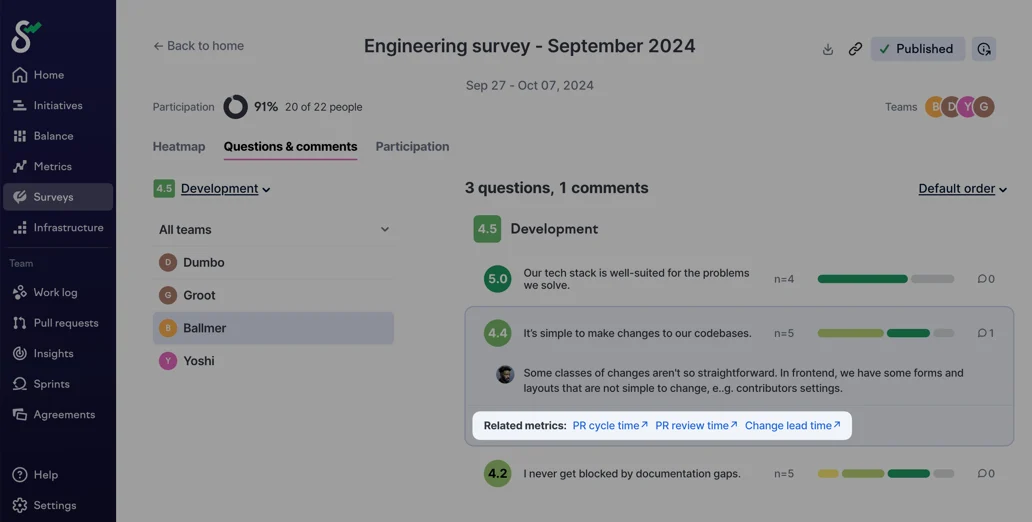Screen dimensions: 1032x522
Task: Select the Yoshi team in the list
Action: pos(198,361)
